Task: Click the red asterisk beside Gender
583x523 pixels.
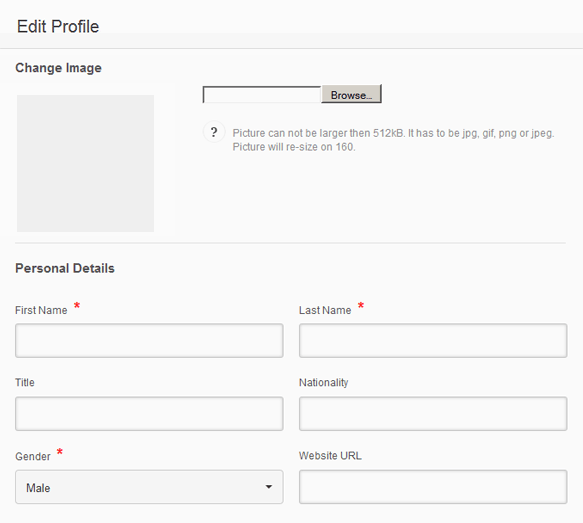Action: [x=59, y=452]
